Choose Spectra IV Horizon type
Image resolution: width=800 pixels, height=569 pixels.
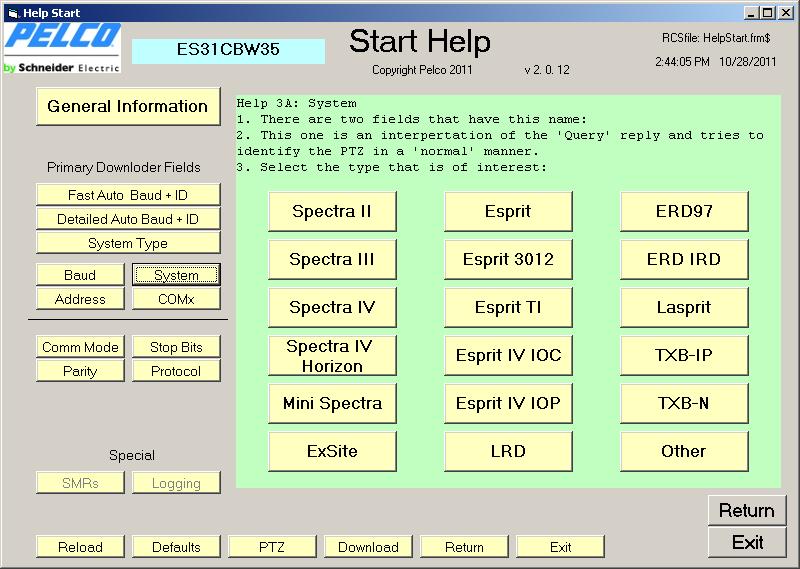click(x=332, y=355)
